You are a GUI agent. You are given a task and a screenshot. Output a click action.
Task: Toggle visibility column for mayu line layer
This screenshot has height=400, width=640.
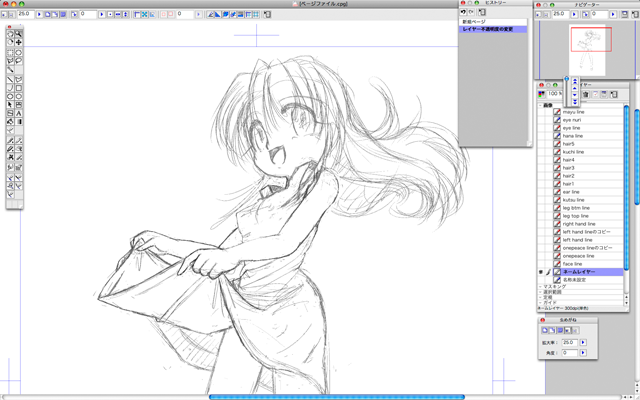point(541,112)
